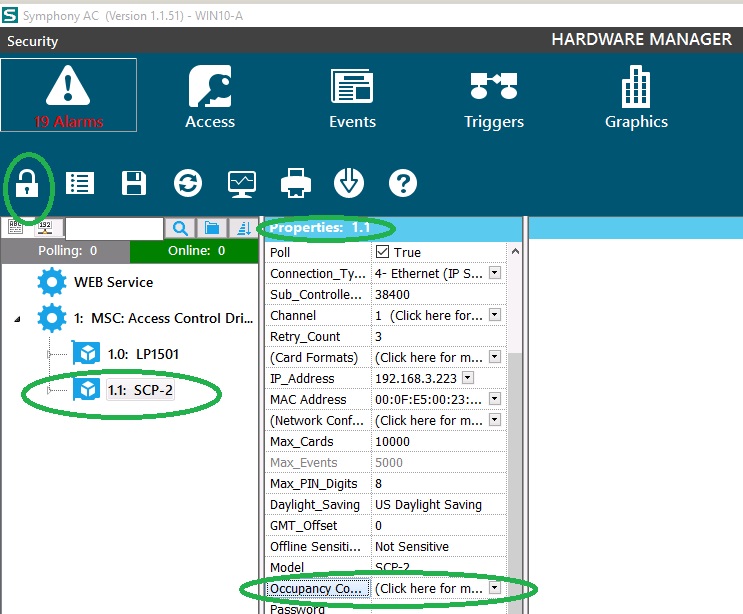Open the Graphics module

pyautogui.click(x=636, y=98)
